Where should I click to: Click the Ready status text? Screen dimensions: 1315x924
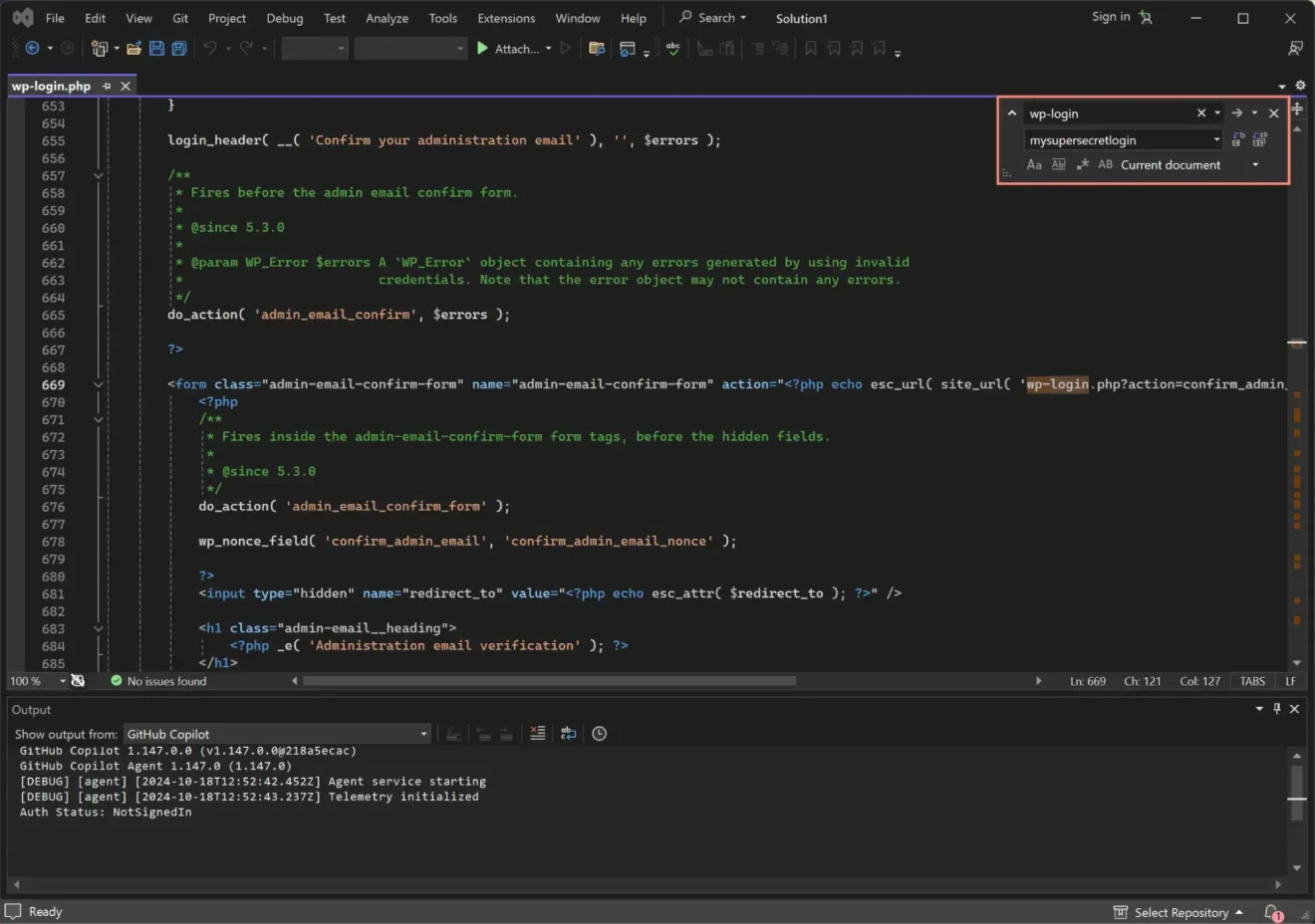point(45,912)
